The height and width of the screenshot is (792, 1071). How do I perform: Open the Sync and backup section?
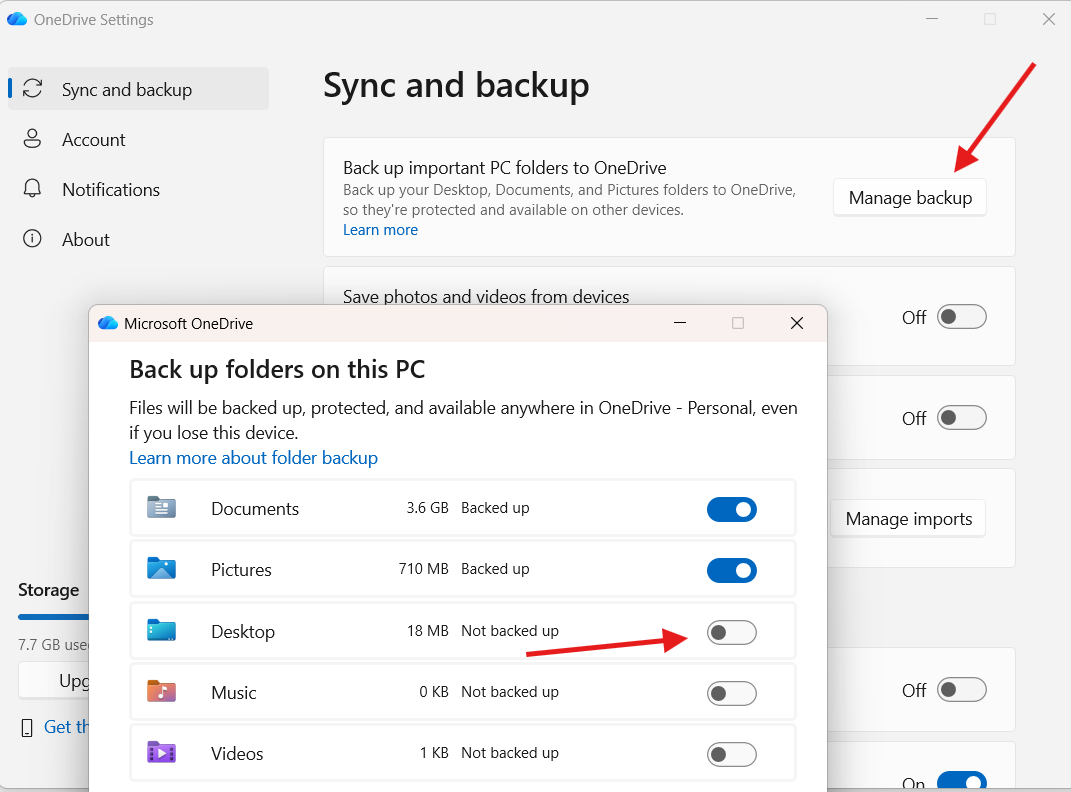point(126,89)
